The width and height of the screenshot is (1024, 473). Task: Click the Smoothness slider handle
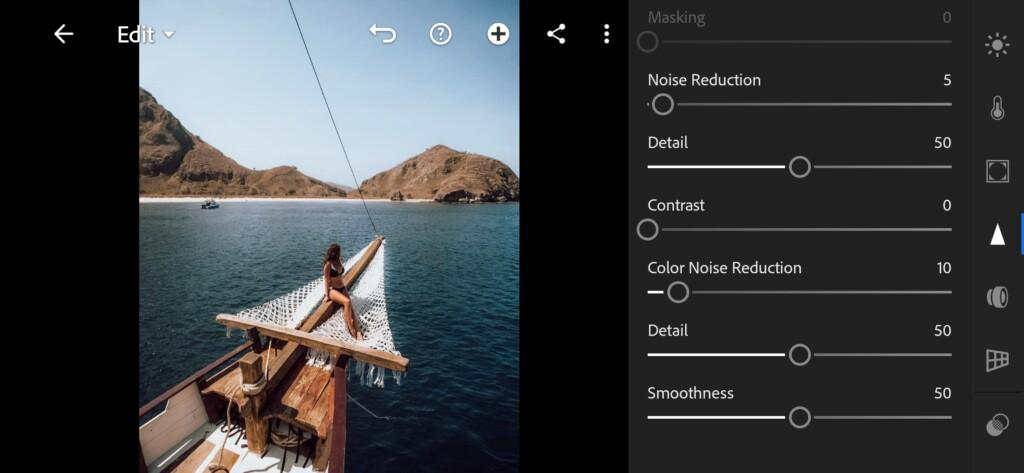point(799,417)
